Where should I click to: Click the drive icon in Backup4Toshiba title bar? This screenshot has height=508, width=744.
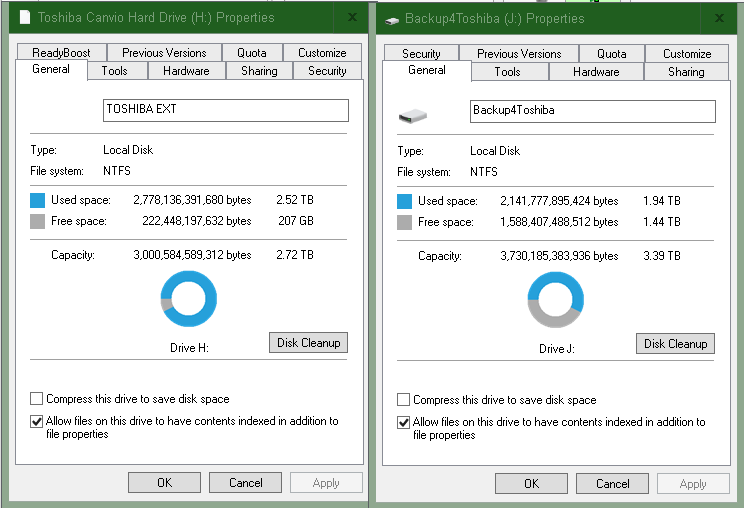[x=392, y=20]
